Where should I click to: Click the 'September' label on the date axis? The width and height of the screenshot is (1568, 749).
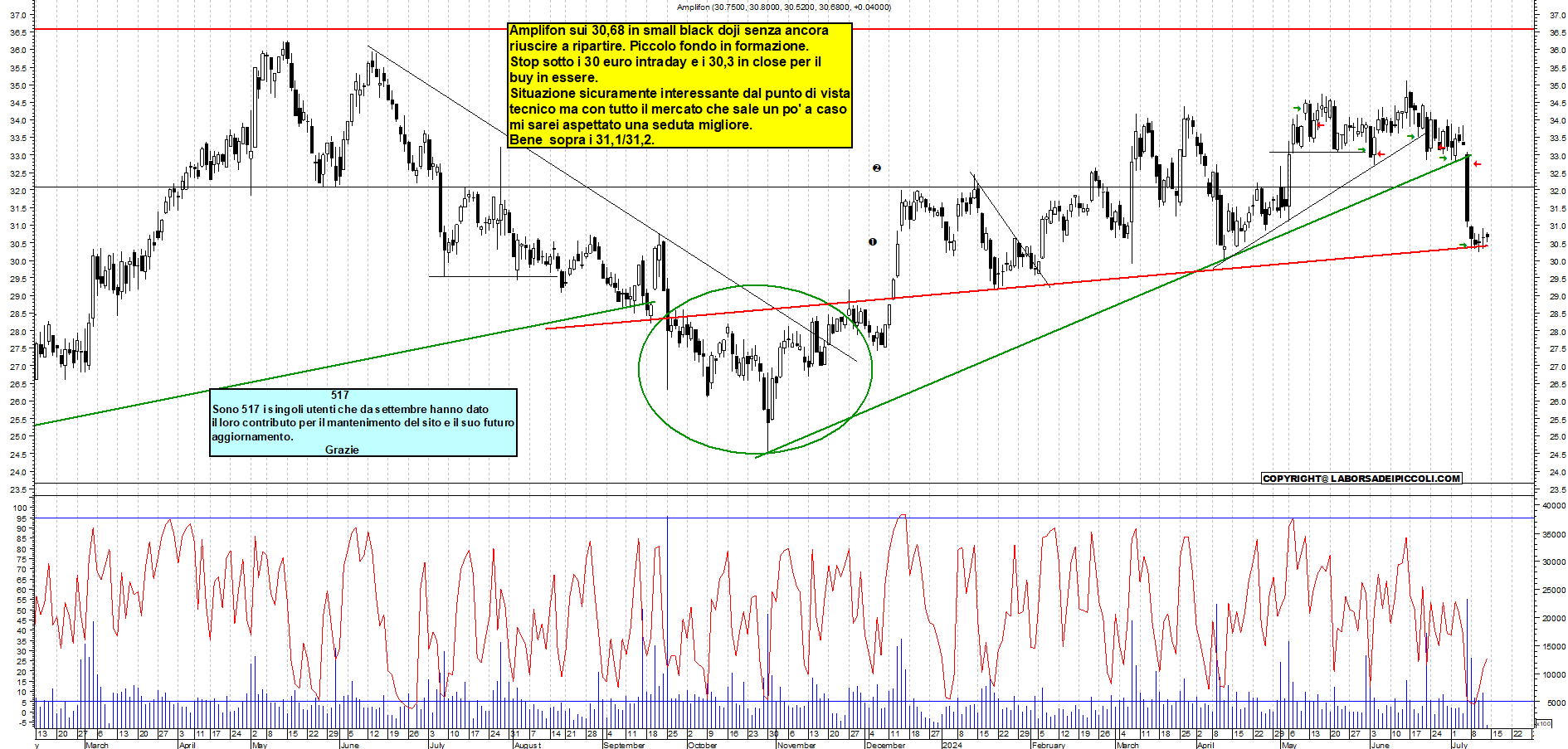point(624,745)
